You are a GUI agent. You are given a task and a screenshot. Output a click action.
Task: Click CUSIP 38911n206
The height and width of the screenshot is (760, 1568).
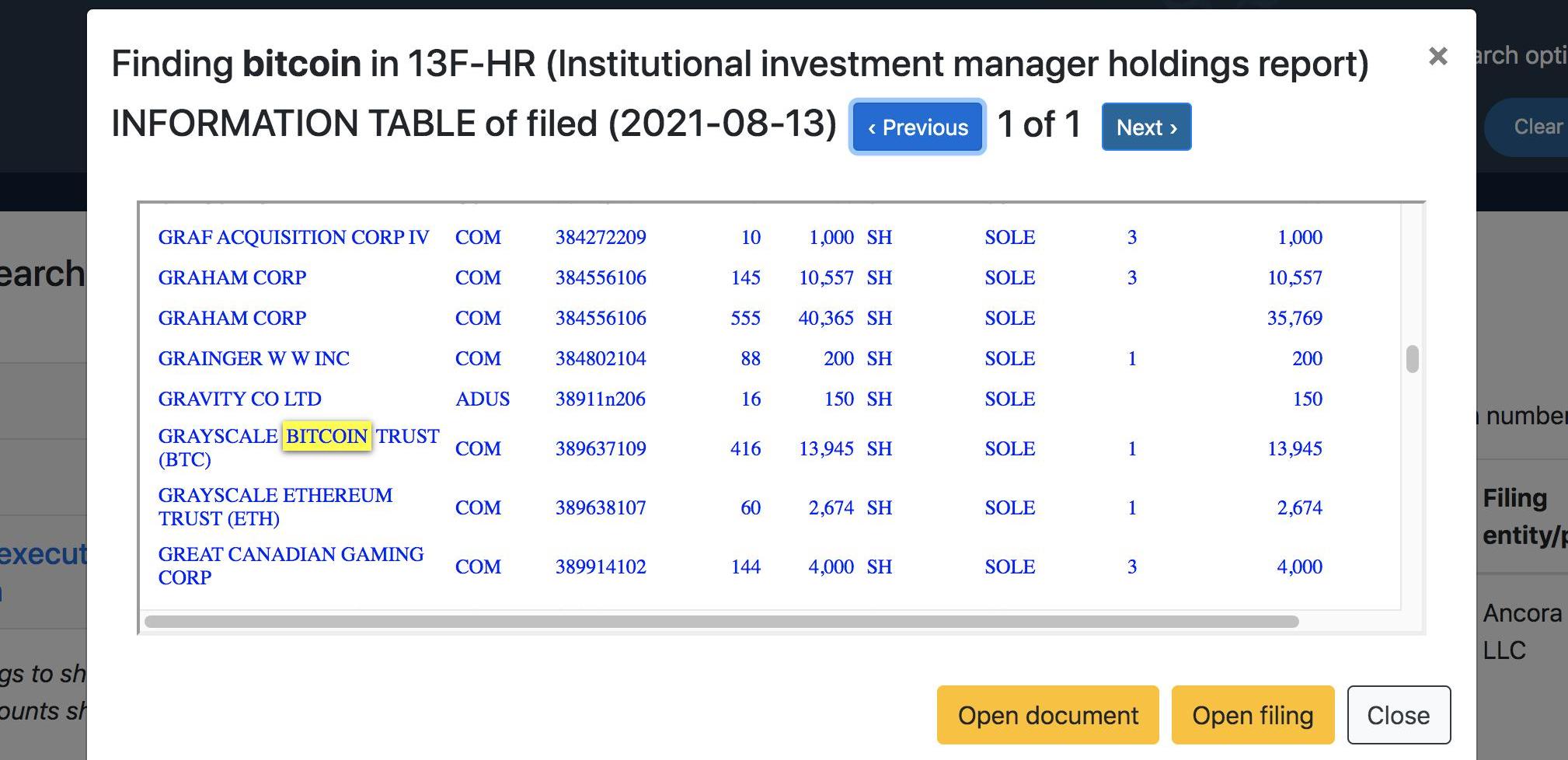[x=601, y=399]
